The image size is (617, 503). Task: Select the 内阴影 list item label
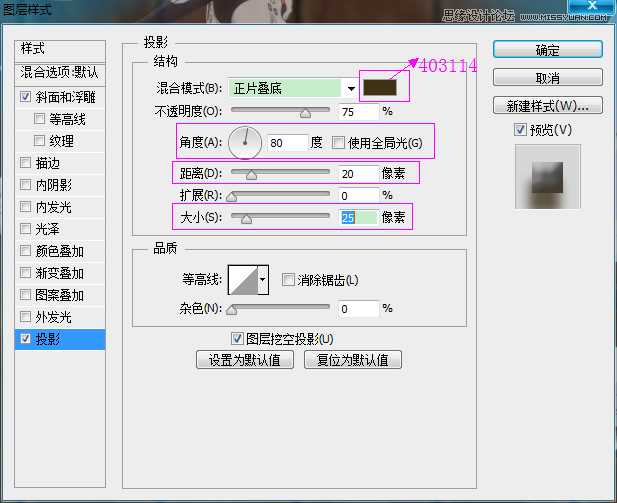click(54, 185)
